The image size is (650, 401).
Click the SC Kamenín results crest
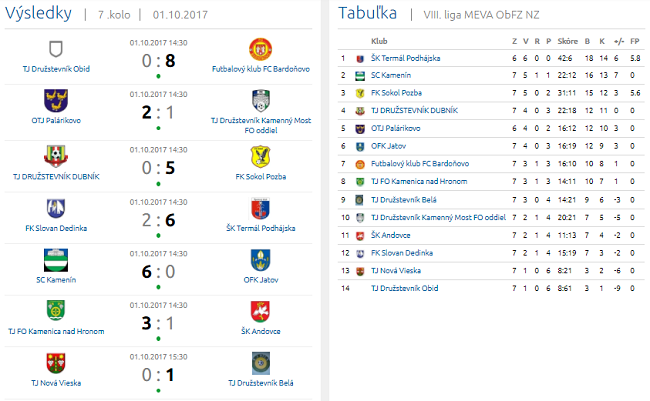[55, 259]
